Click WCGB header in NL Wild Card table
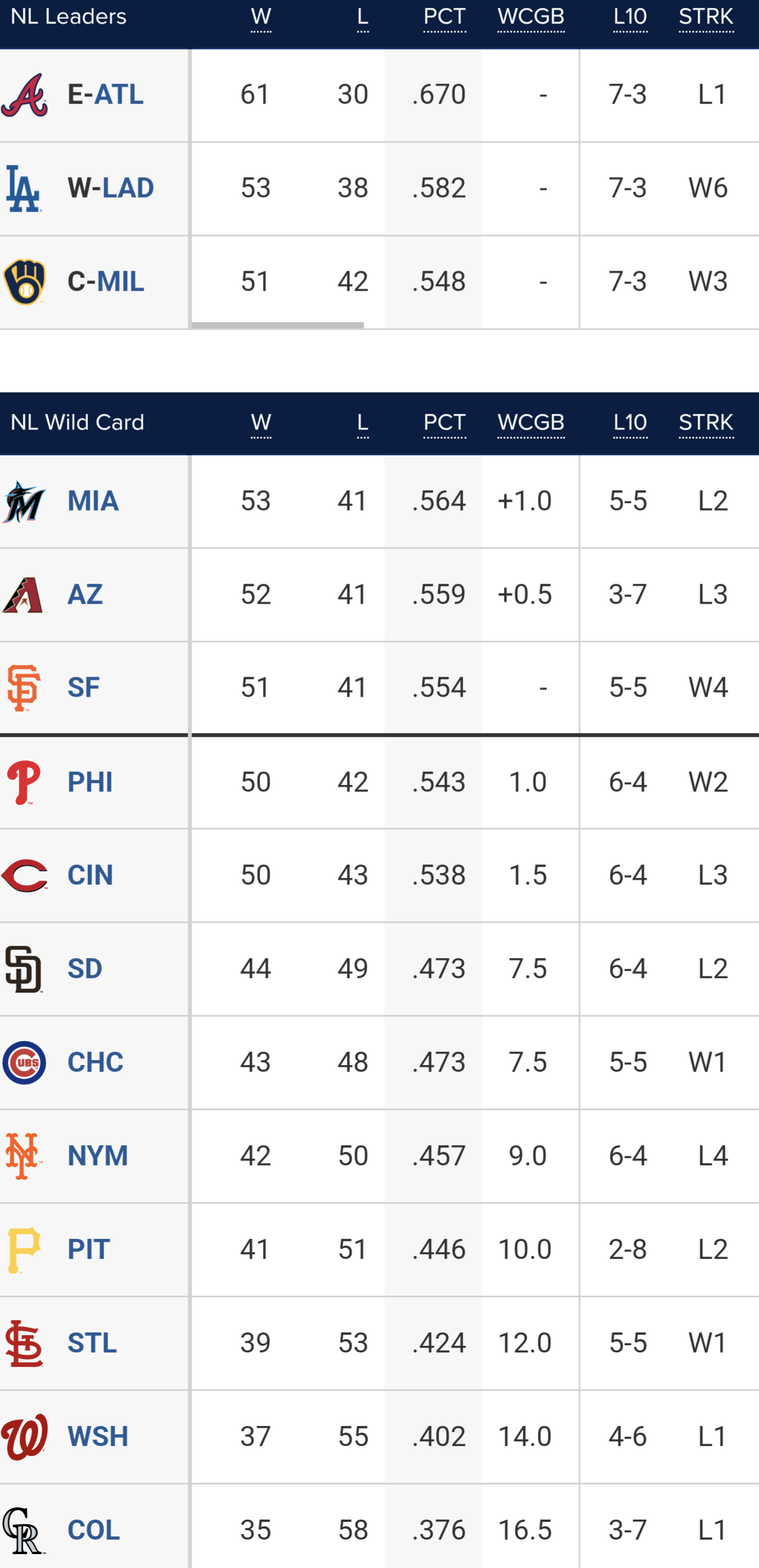 pyautogui.click(x=531, y=422)
